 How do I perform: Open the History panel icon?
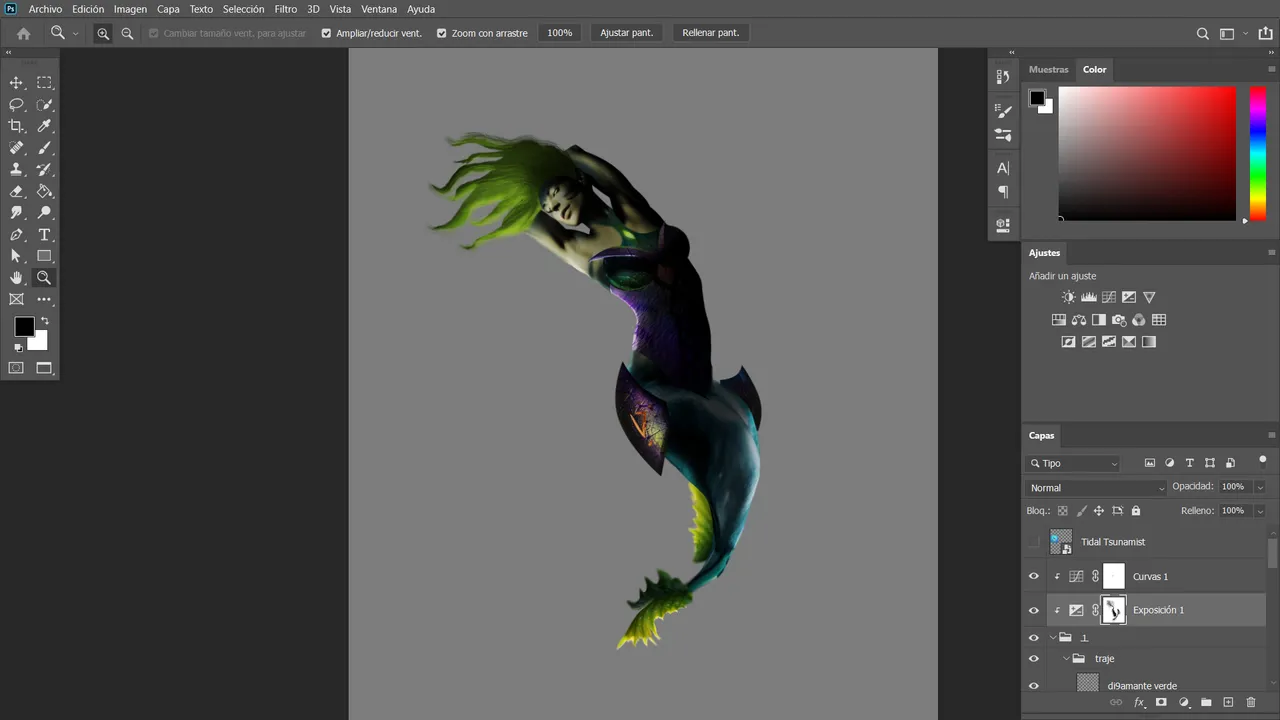click(x=1003, y=77)
